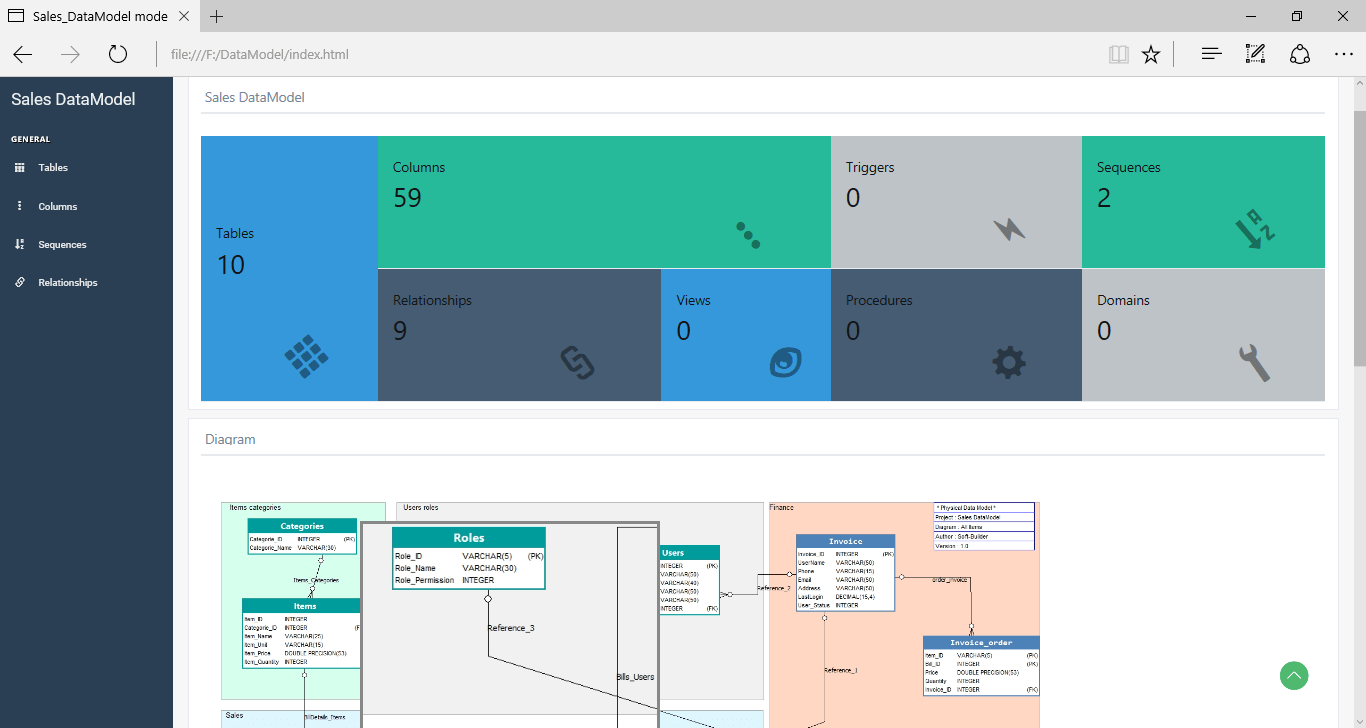Open Relationships from the sidebar
Screen dimensions: 1366x728
tap(66, 282)
